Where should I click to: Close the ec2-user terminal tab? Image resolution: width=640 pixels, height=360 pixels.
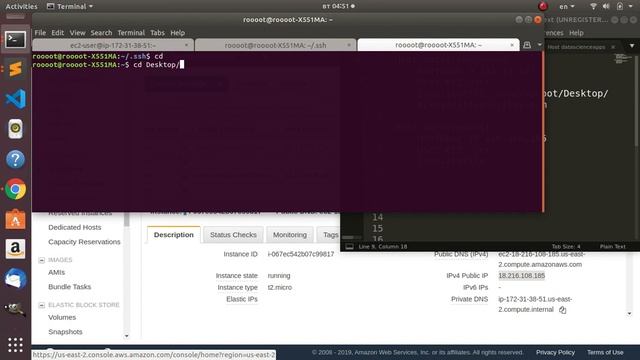tap(187, 45)
